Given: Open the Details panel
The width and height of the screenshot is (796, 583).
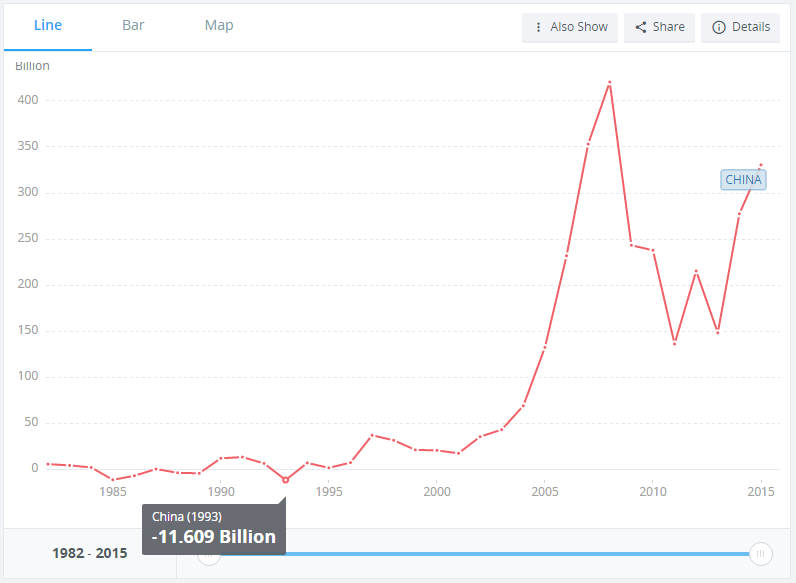Looking at the screenshot, I should pos(740,27).
